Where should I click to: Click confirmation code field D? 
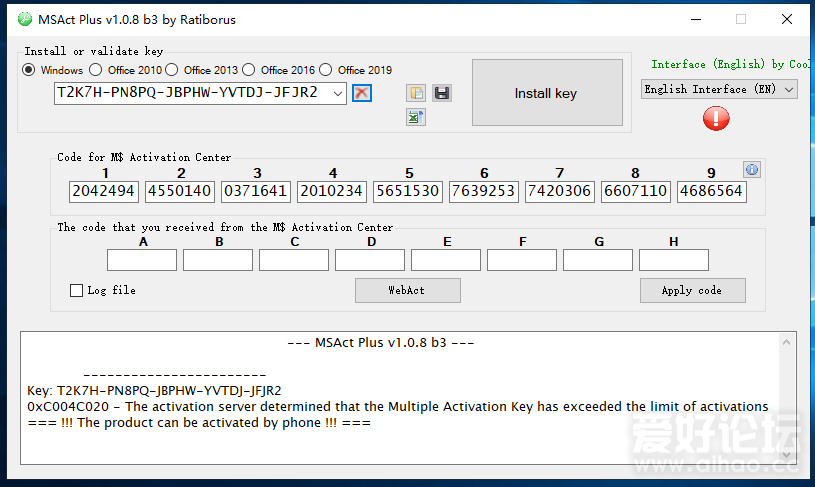pos(370,260)
